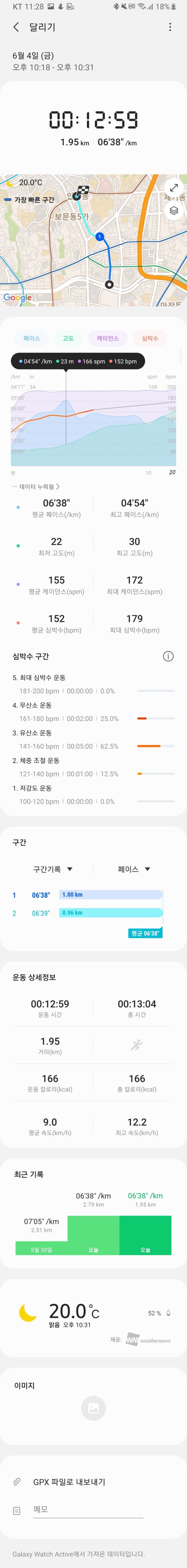The width and height of the screenshot is (187, 1568).
Task: Open the 페이스 dropdown in 구간 section
Action: [x=134, y=869]
